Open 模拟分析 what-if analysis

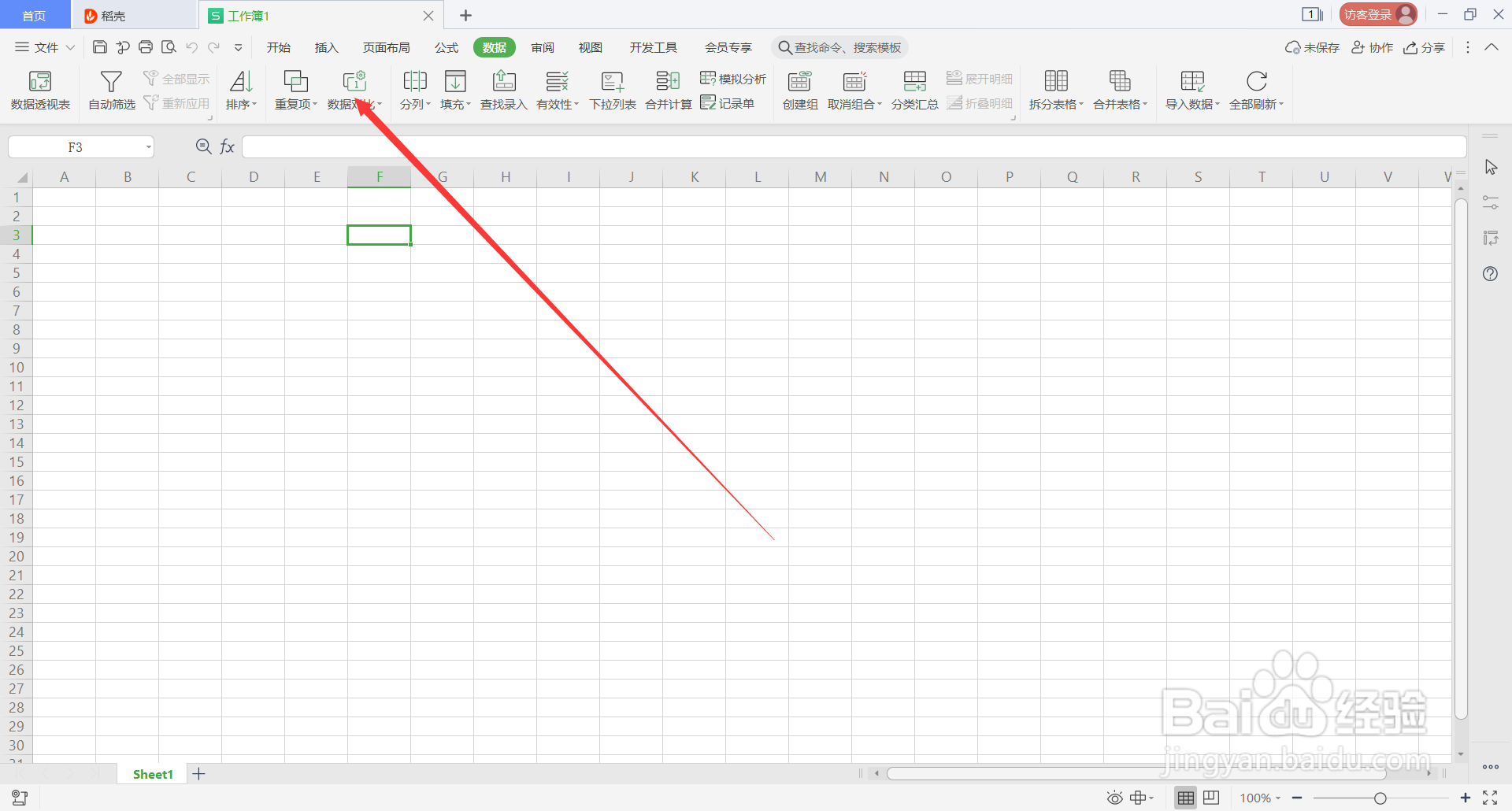[733, 79]
